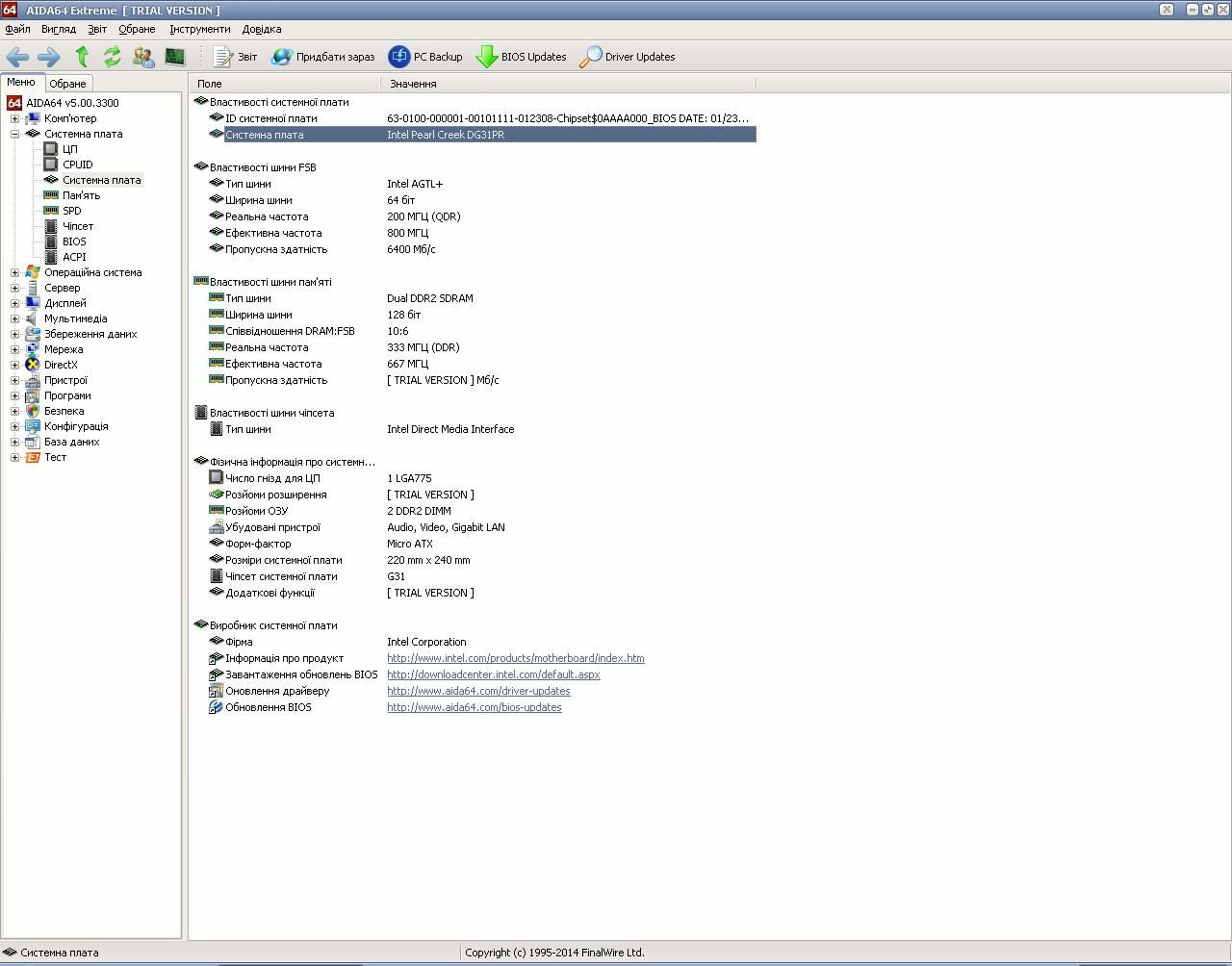The height and width of the screenshot is (966, 1232).
Task: Open the aida64.com driver-updates link
Action: coord(478,691)
